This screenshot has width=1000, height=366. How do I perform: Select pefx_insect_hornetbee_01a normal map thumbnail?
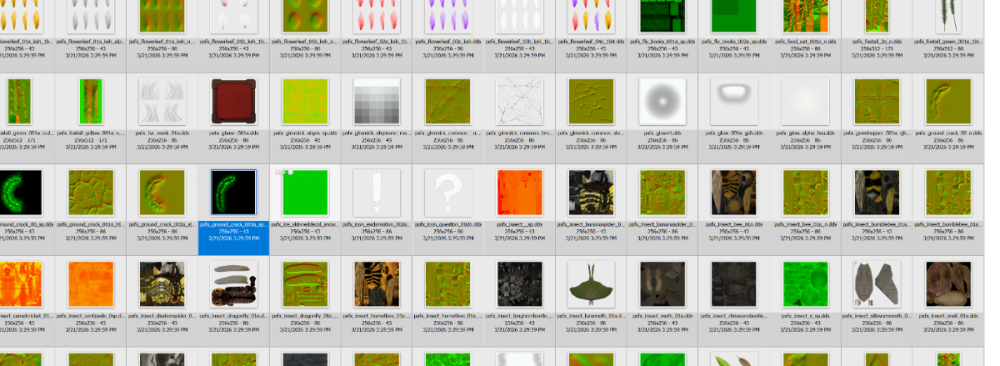[448, 284]
